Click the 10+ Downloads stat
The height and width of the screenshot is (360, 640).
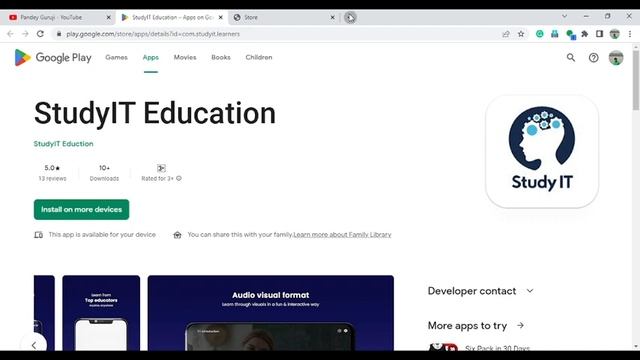(104, 173)
